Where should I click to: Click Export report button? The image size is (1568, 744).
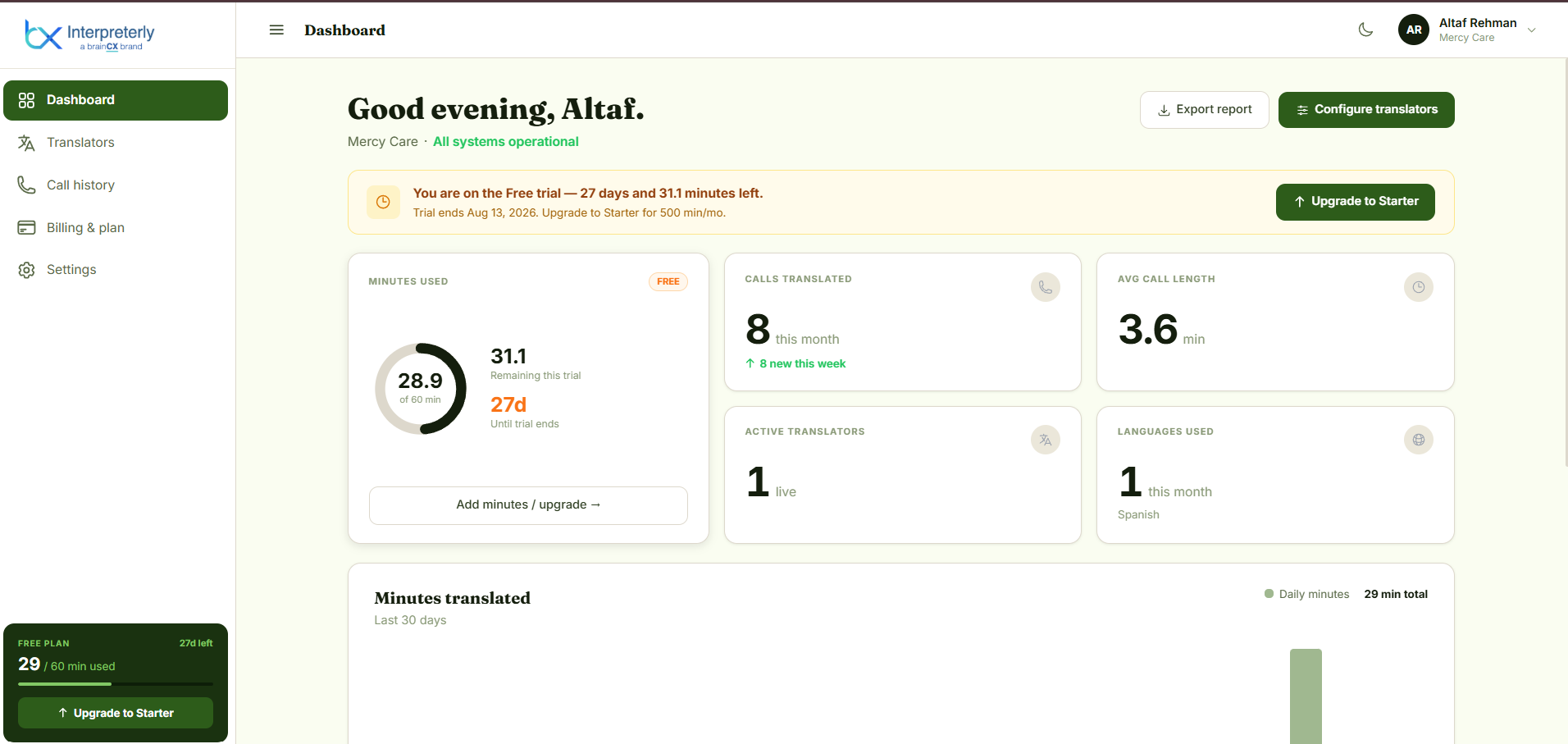pos(1205,110)
